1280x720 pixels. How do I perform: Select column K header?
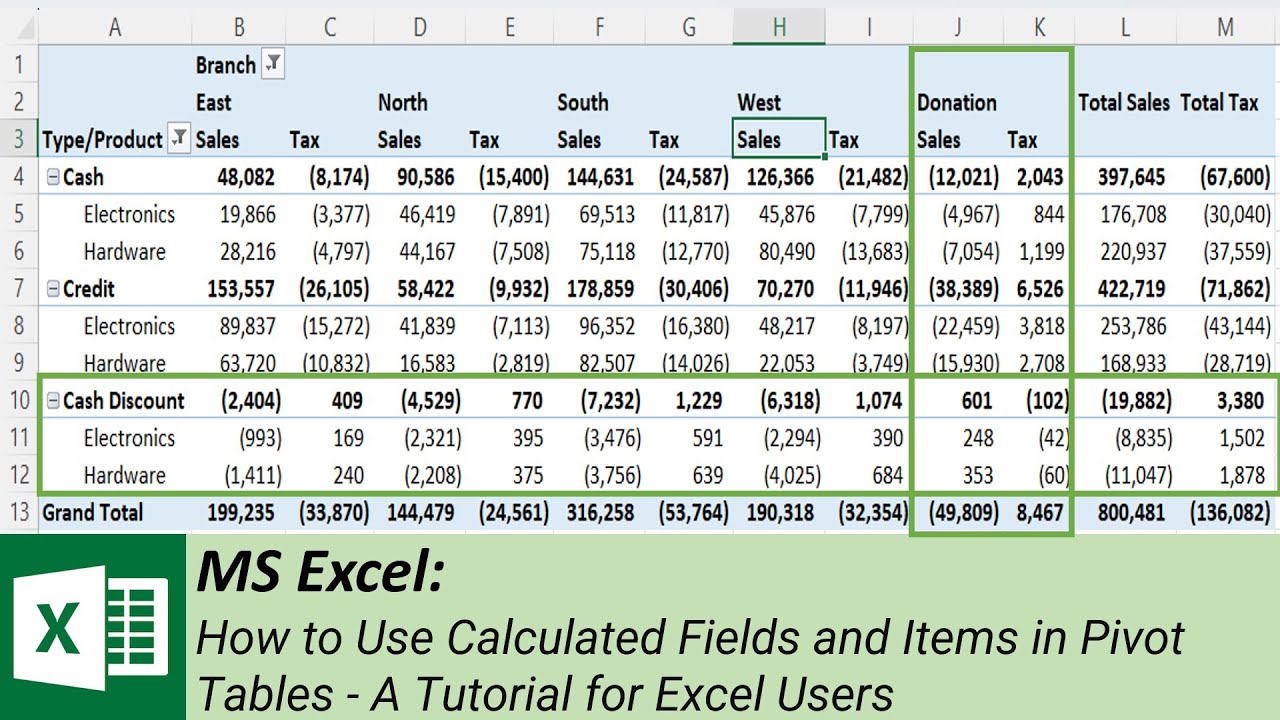1039,28
